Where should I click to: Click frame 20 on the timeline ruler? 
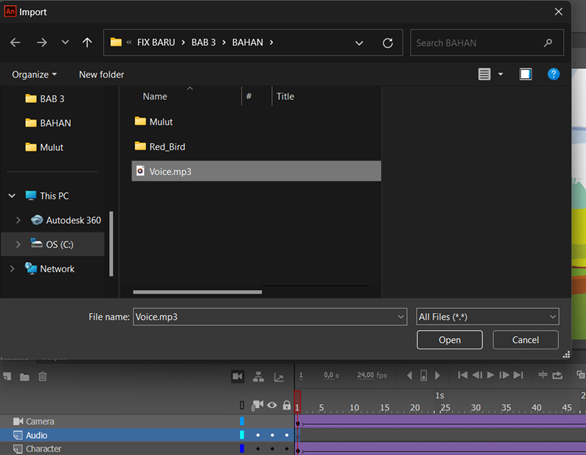click(415, 408)
